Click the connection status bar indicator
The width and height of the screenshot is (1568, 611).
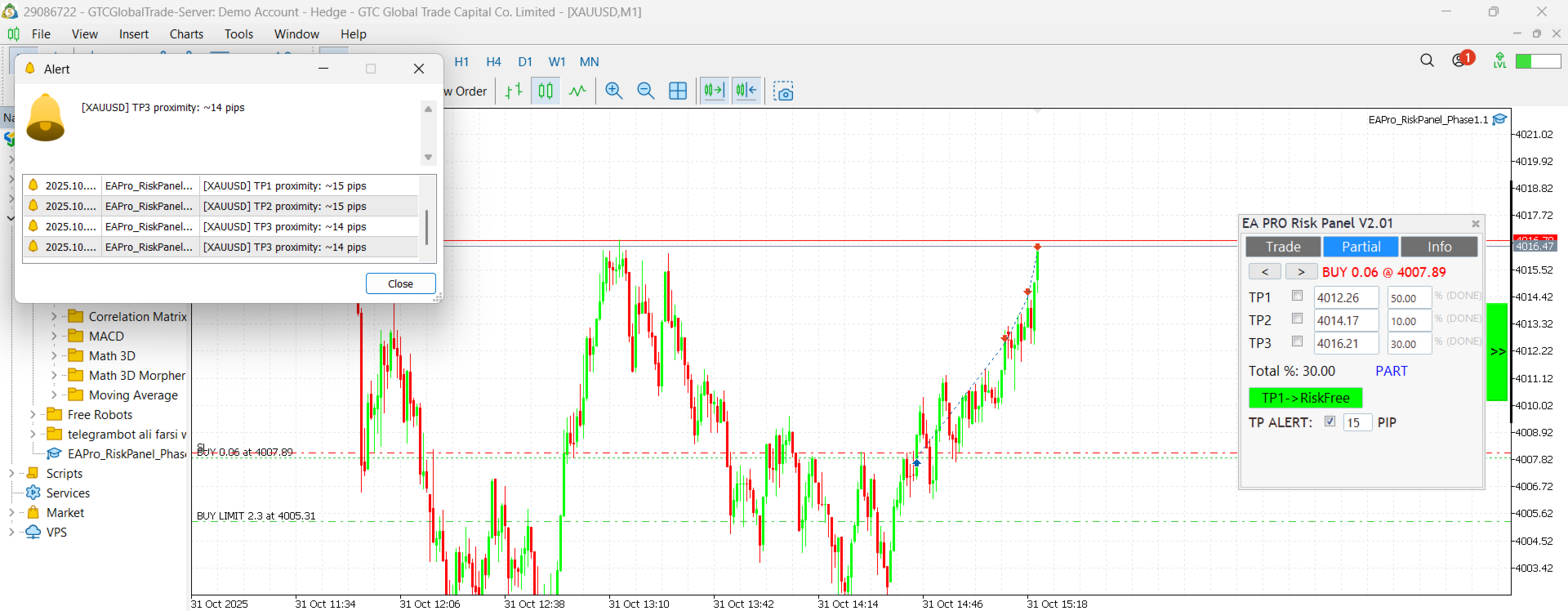[1538, 61]
